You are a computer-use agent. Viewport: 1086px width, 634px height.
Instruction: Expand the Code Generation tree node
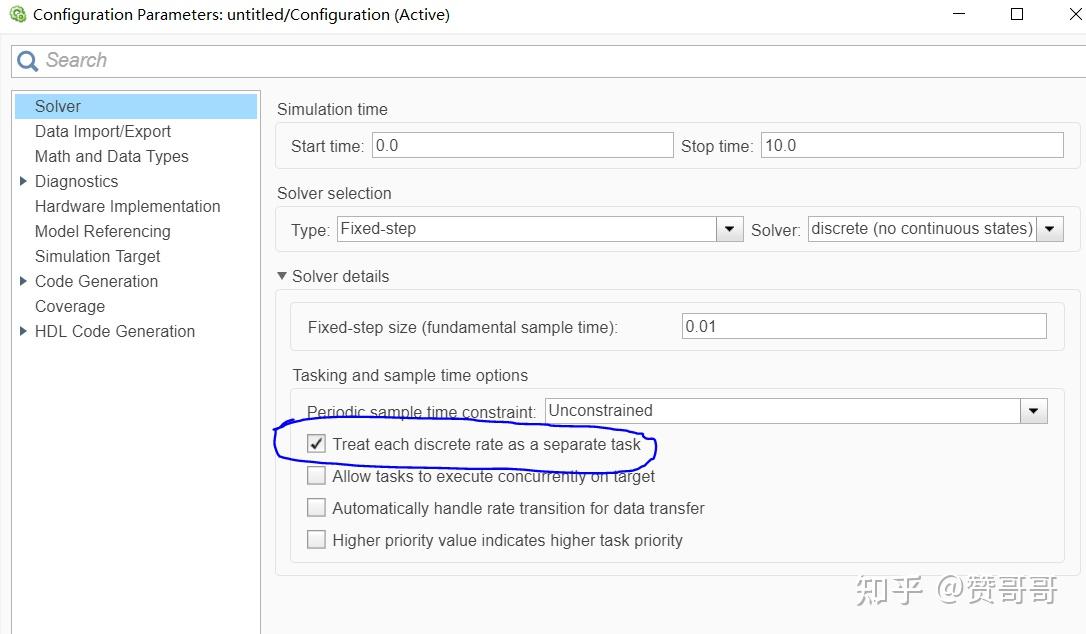tap(23, 281)
